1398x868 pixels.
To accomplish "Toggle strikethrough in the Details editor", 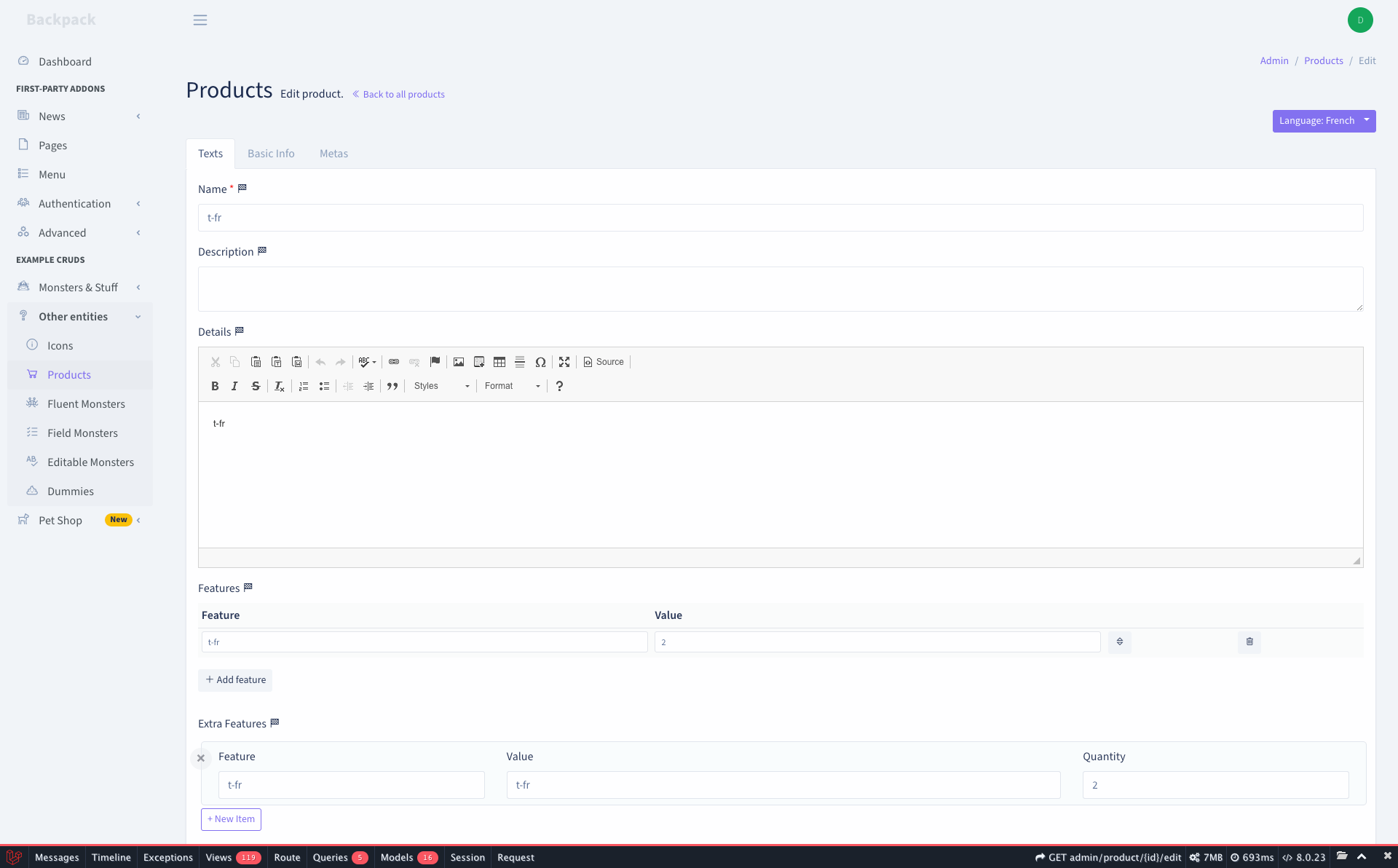I will tap(256, 386).
